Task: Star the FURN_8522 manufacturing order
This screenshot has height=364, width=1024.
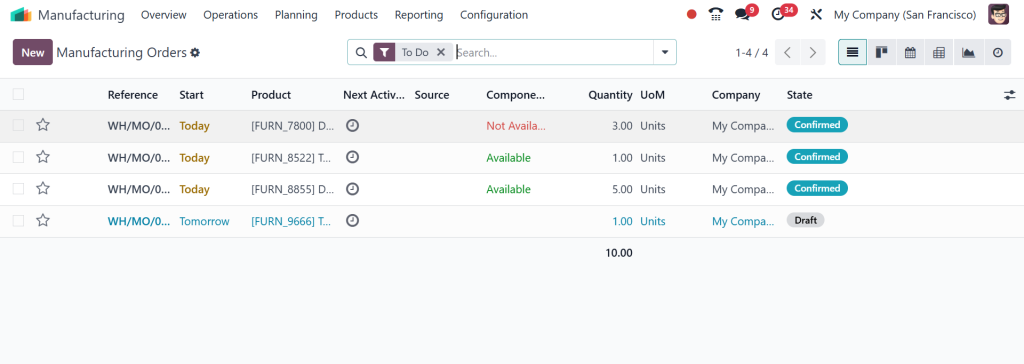Action: coord(42,157)
